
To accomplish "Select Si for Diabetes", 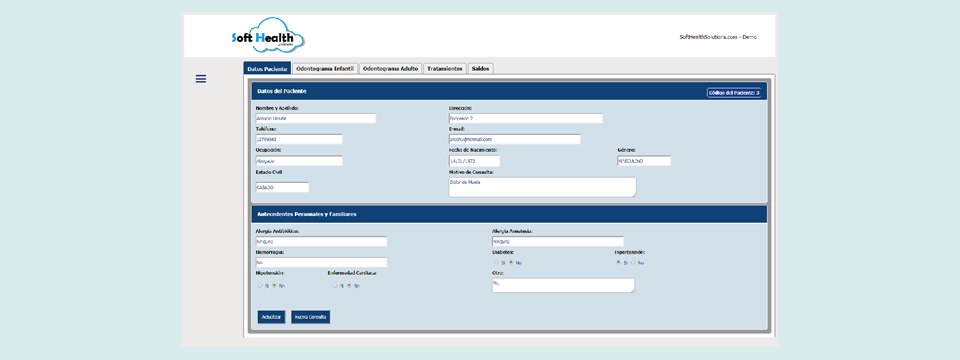I will point(497,262).
